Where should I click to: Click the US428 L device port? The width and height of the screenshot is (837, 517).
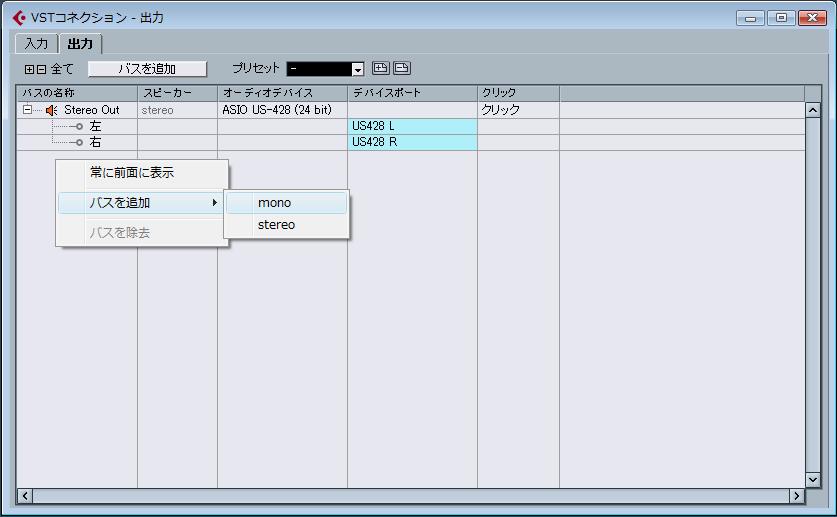[x=412, y=126]
